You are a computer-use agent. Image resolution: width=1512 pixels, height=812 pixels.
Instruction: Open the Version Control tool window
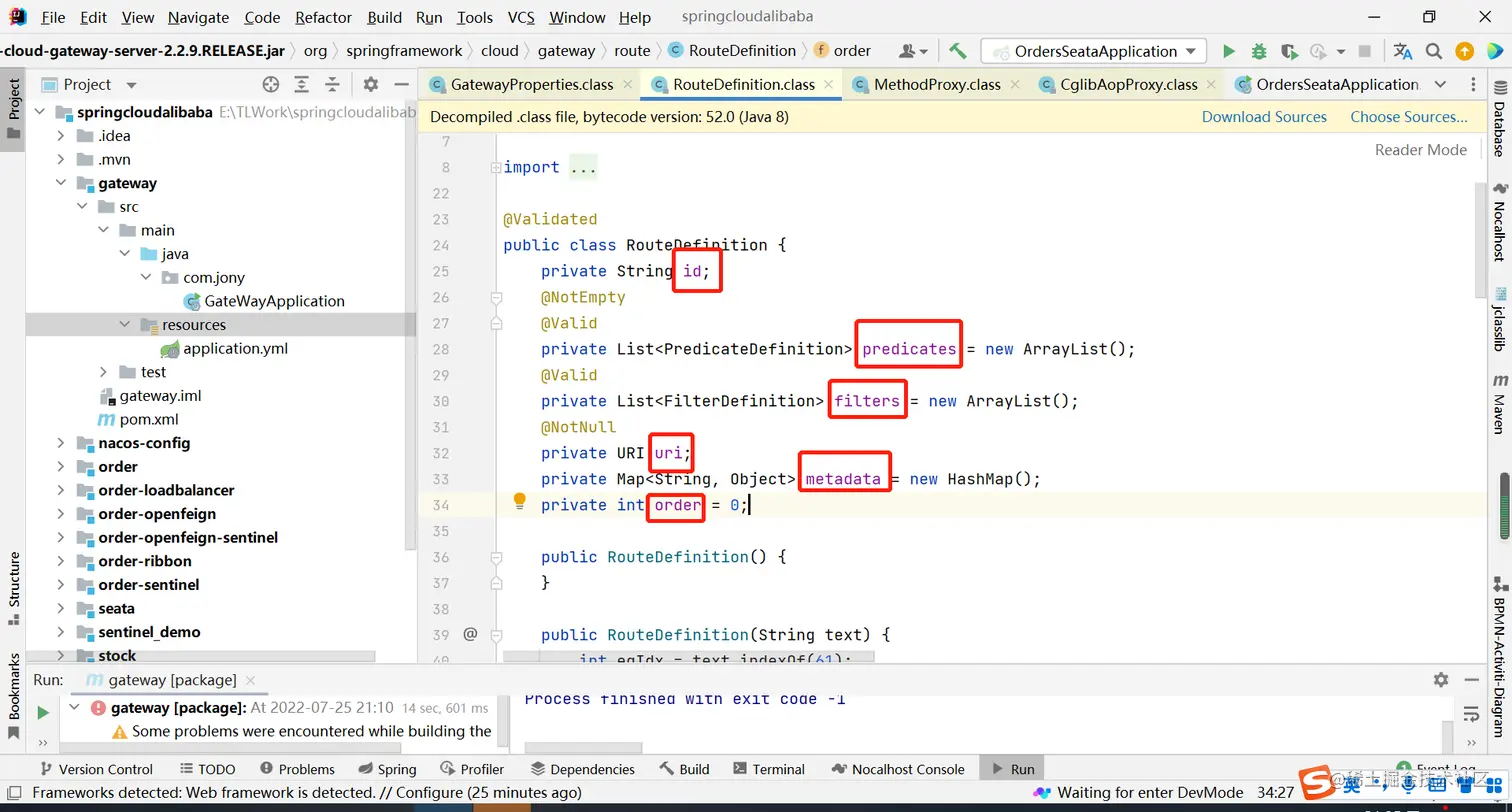[95, 769]
